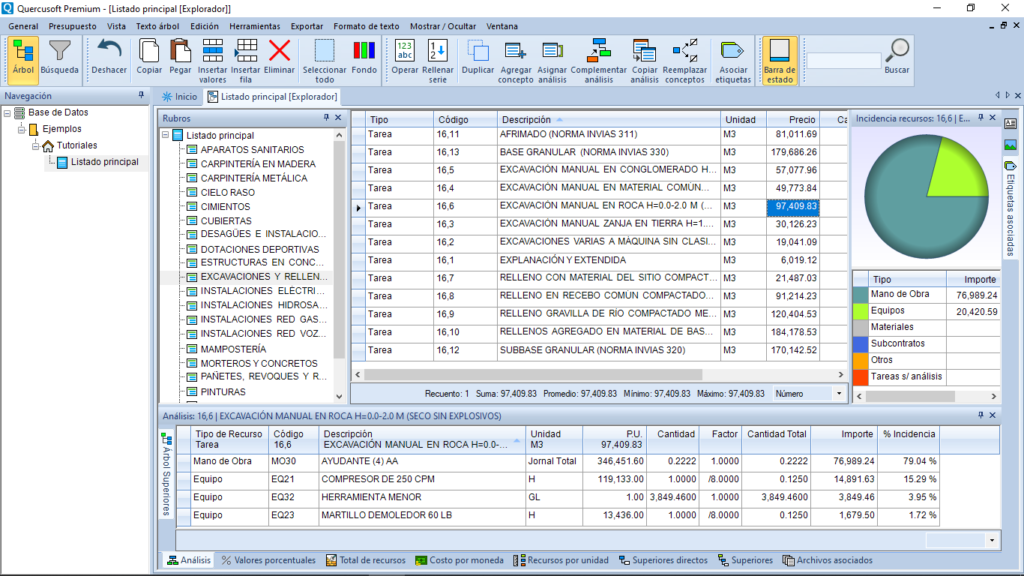
Task: Select the PINTURAS rubro
Action: point(223,392)
